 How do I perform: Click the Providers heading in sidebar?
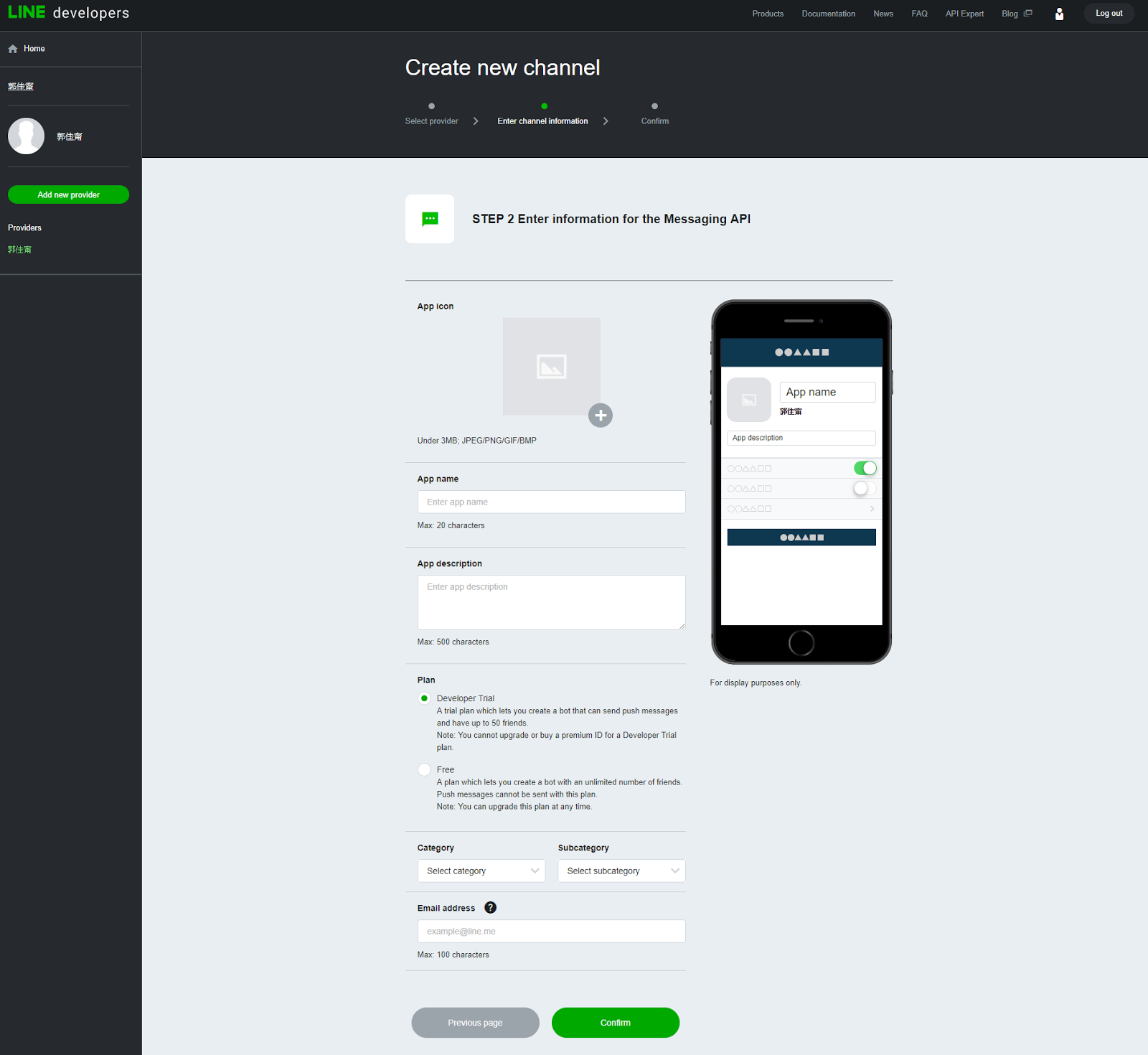coord(24,228)
